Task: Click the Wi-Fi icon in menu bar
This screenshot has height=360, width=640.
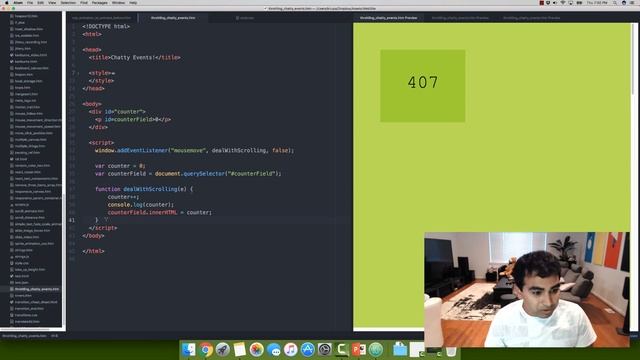Action: pyautogui.click(x=562, y=2)
